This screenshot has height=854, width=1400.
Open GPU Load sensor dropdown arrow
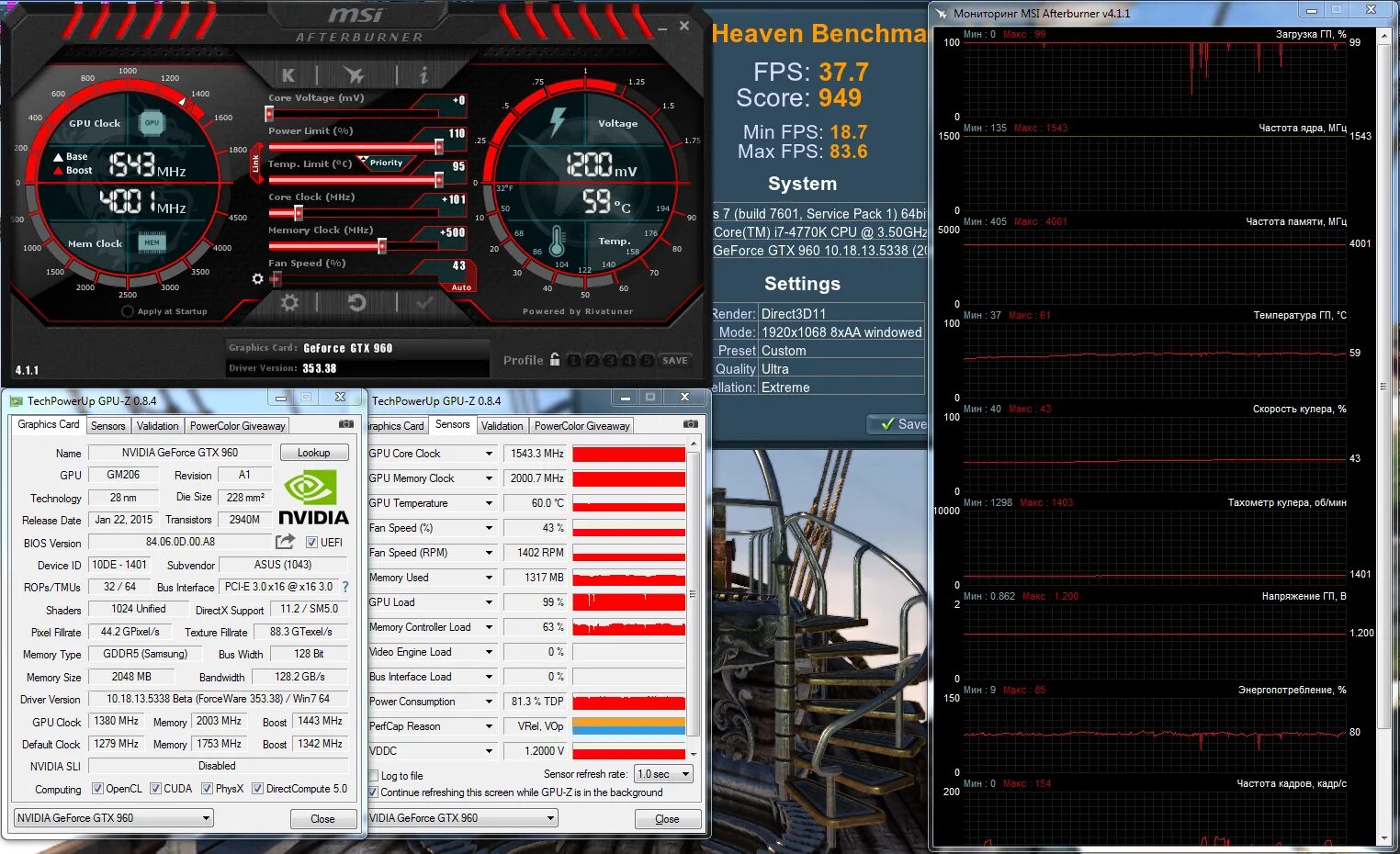[x=489, y=602]
